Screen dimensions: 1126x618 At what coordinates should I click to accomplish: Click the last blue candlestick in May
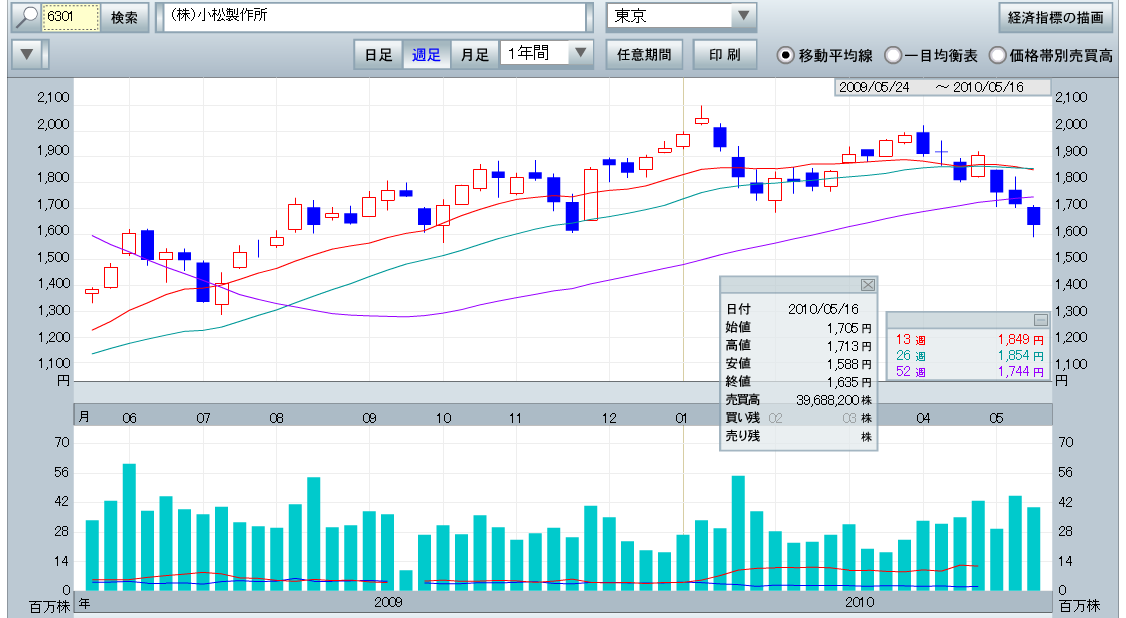[x=1034, y=216]
